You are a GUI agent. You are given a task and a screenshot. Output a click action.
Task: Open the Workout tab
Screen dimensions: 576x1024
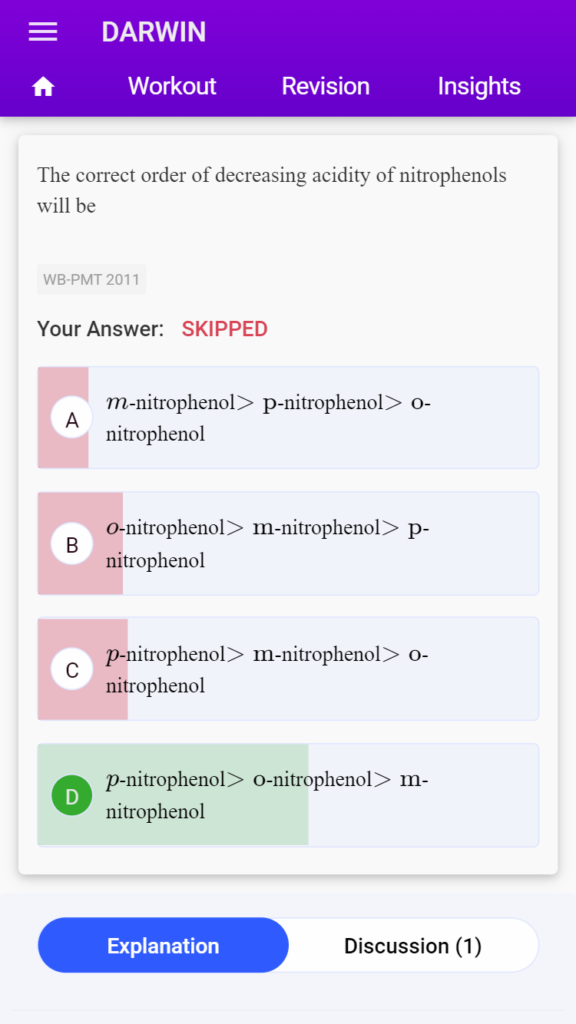172,86
